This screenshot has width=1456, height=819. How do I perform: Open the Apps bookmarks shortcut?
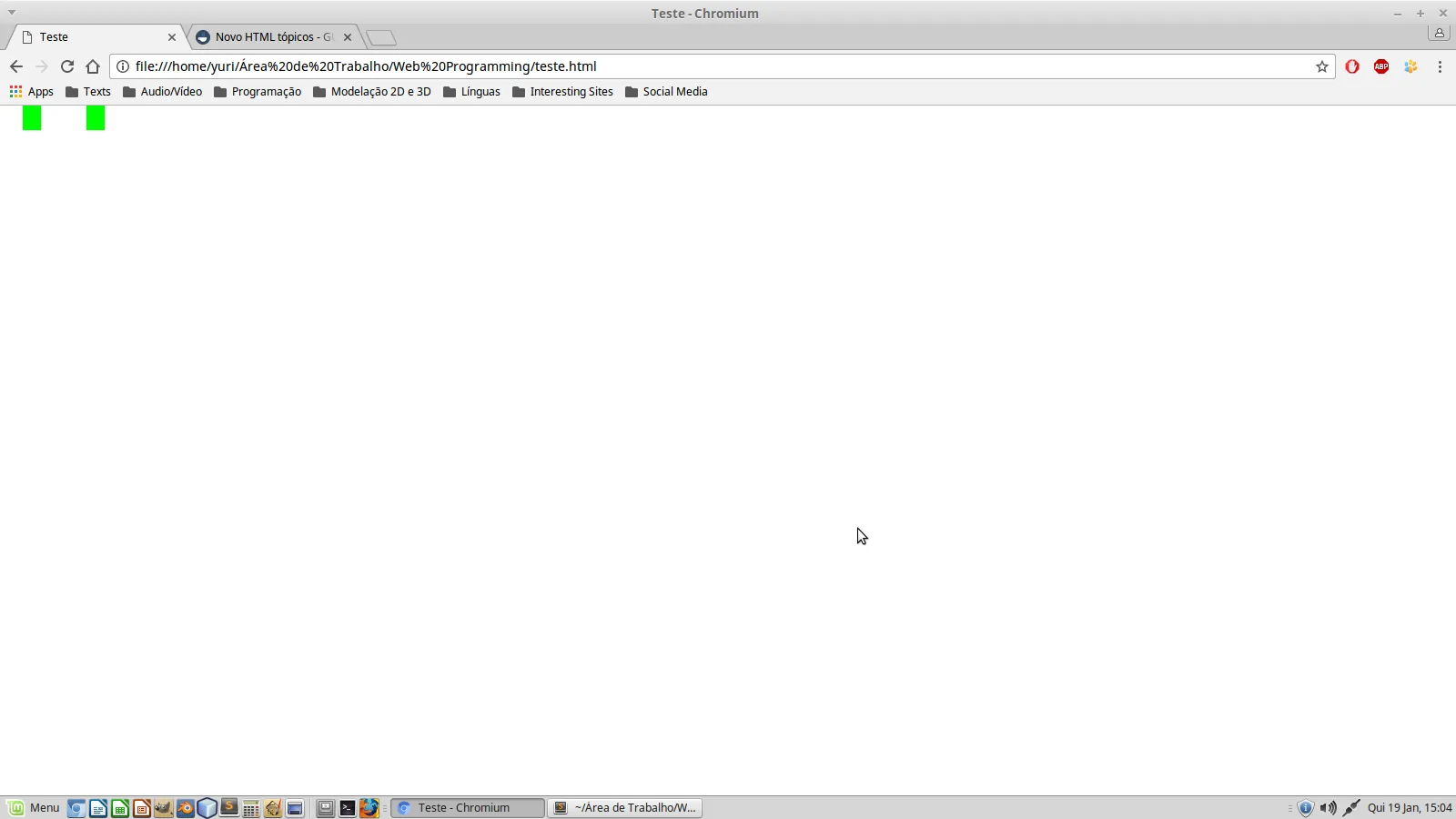[32, 92]
